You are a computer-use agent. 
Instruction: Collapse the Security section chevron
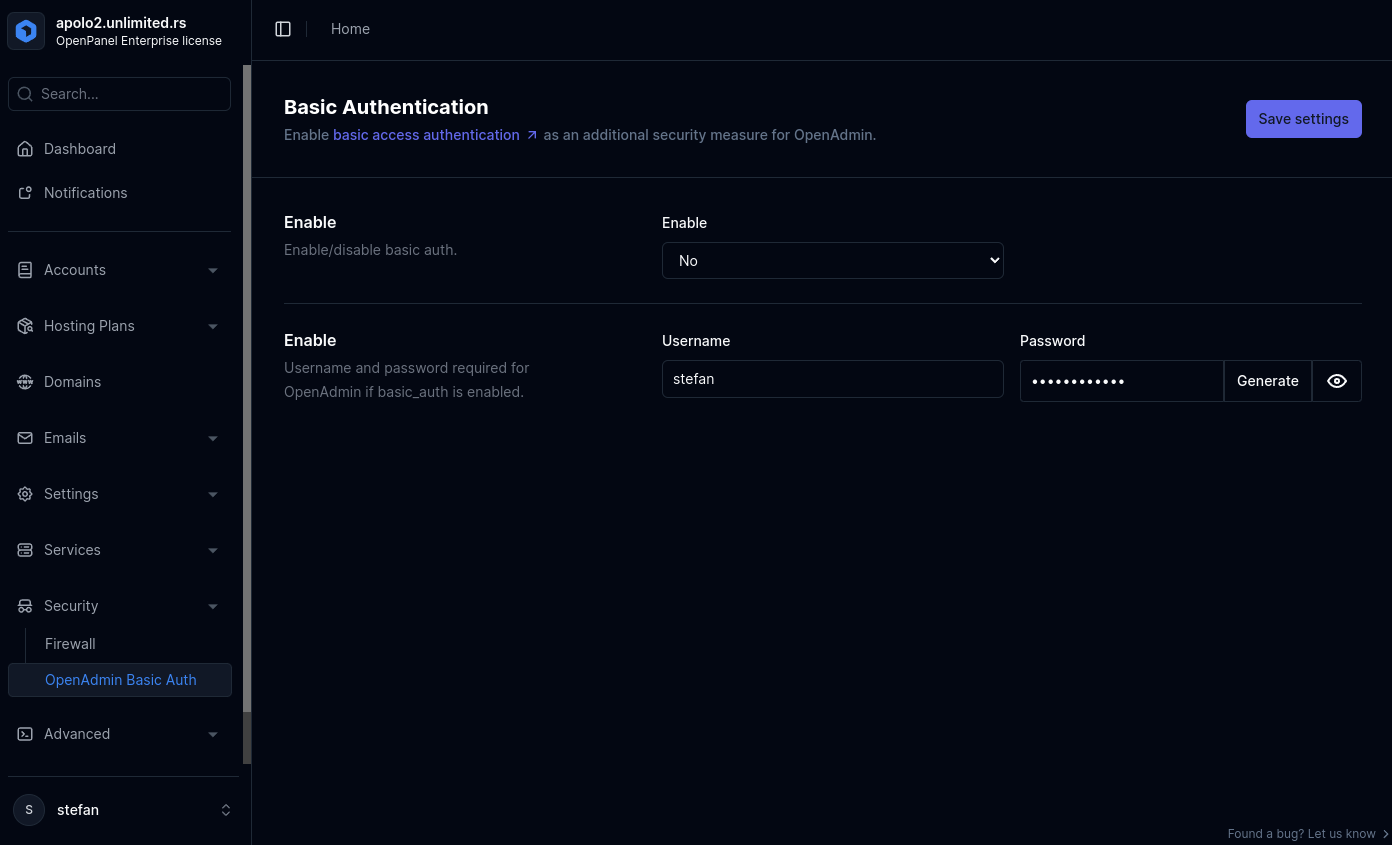point(212,606)
